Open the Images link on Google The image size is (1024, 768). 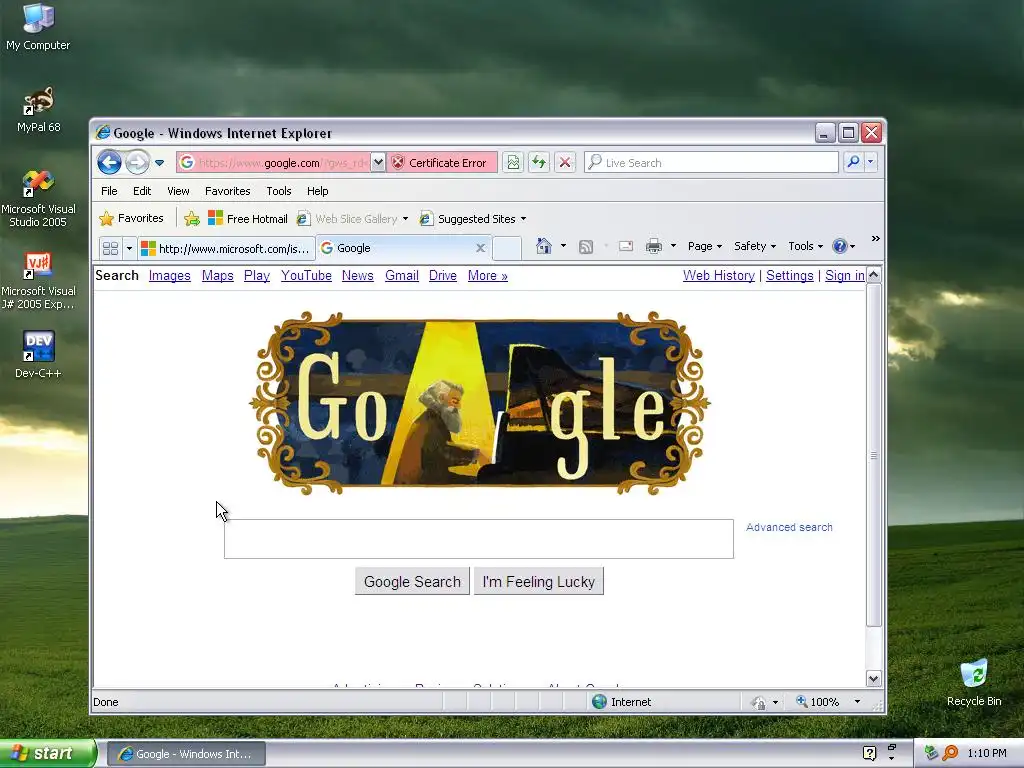tap(170, 276)
